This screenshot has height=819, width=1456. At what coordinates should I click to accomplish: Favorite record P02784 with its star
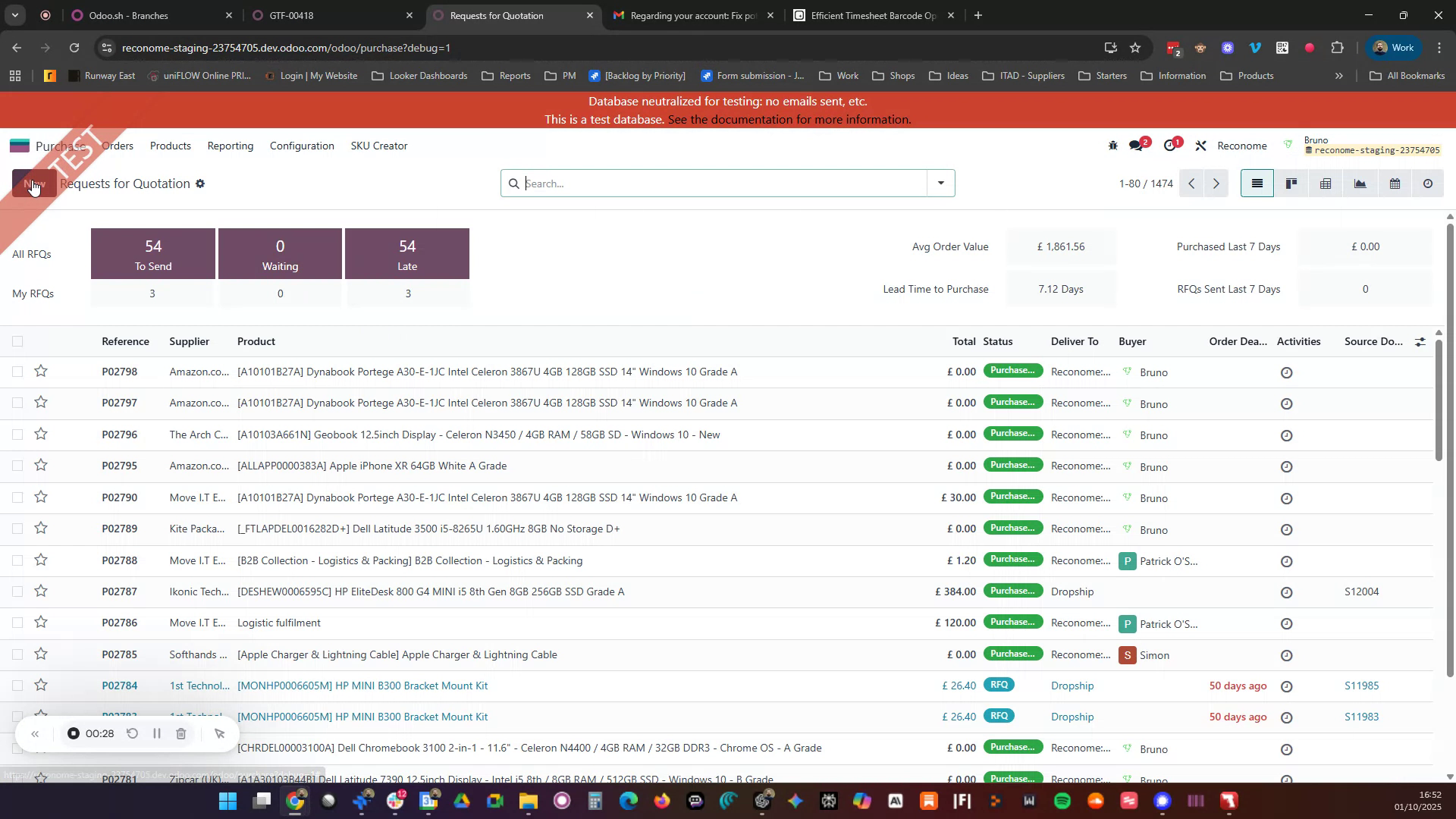(41, 685)
